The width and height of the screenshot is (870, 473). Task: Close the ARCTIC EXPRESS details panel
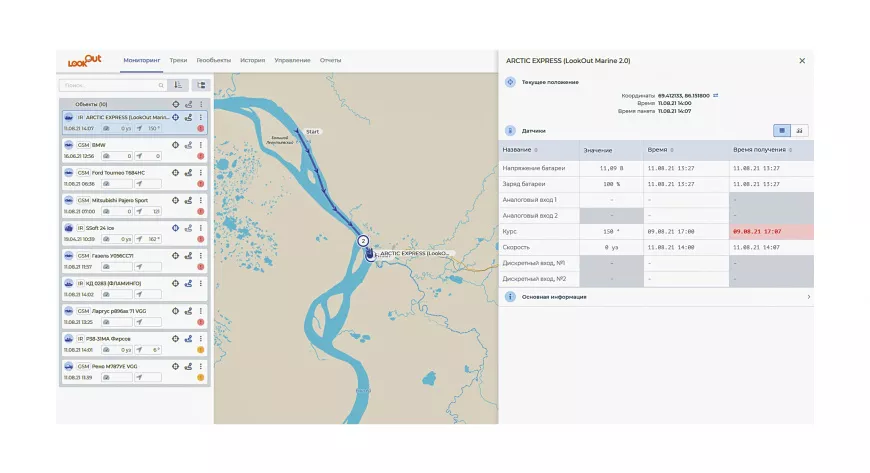click(x=802, y=61)
